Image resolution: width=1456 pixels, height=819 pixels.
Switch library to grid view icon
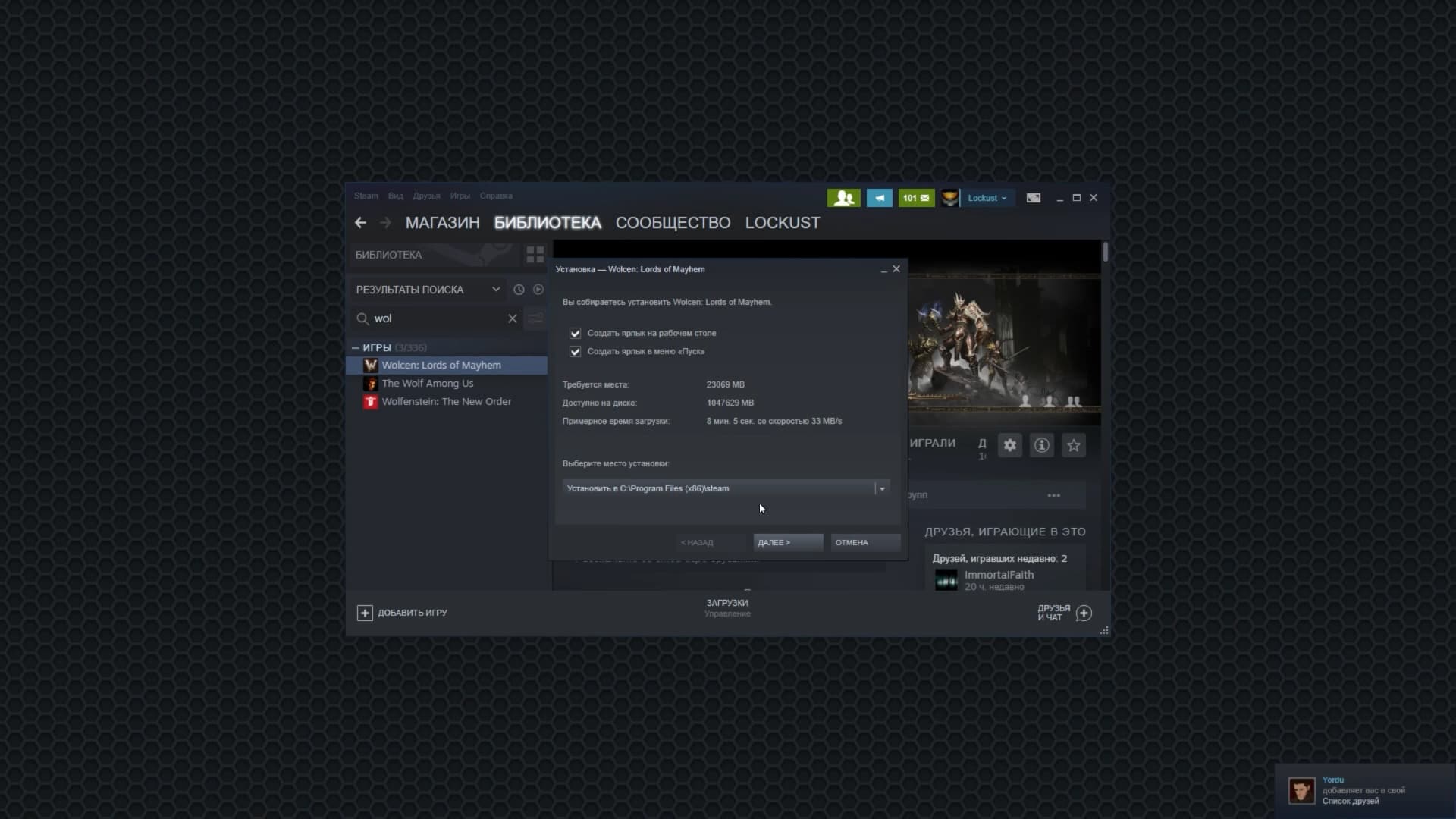(535, 255)
